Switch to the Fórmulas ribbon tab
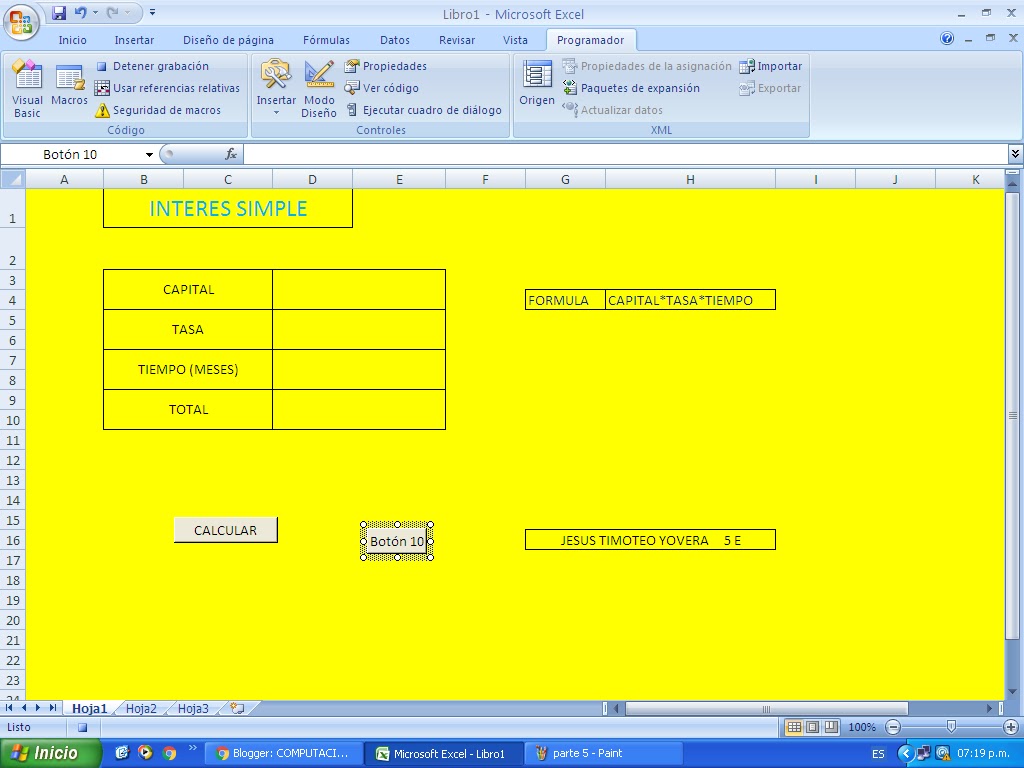Viewport: 1024px width, 768px height. pos(325,40)
